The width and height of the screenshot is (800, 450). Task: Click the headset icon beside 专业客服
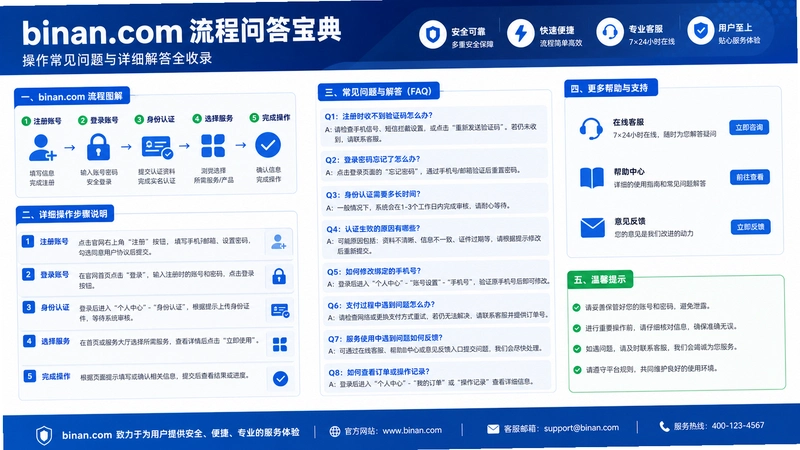point(610,32)
